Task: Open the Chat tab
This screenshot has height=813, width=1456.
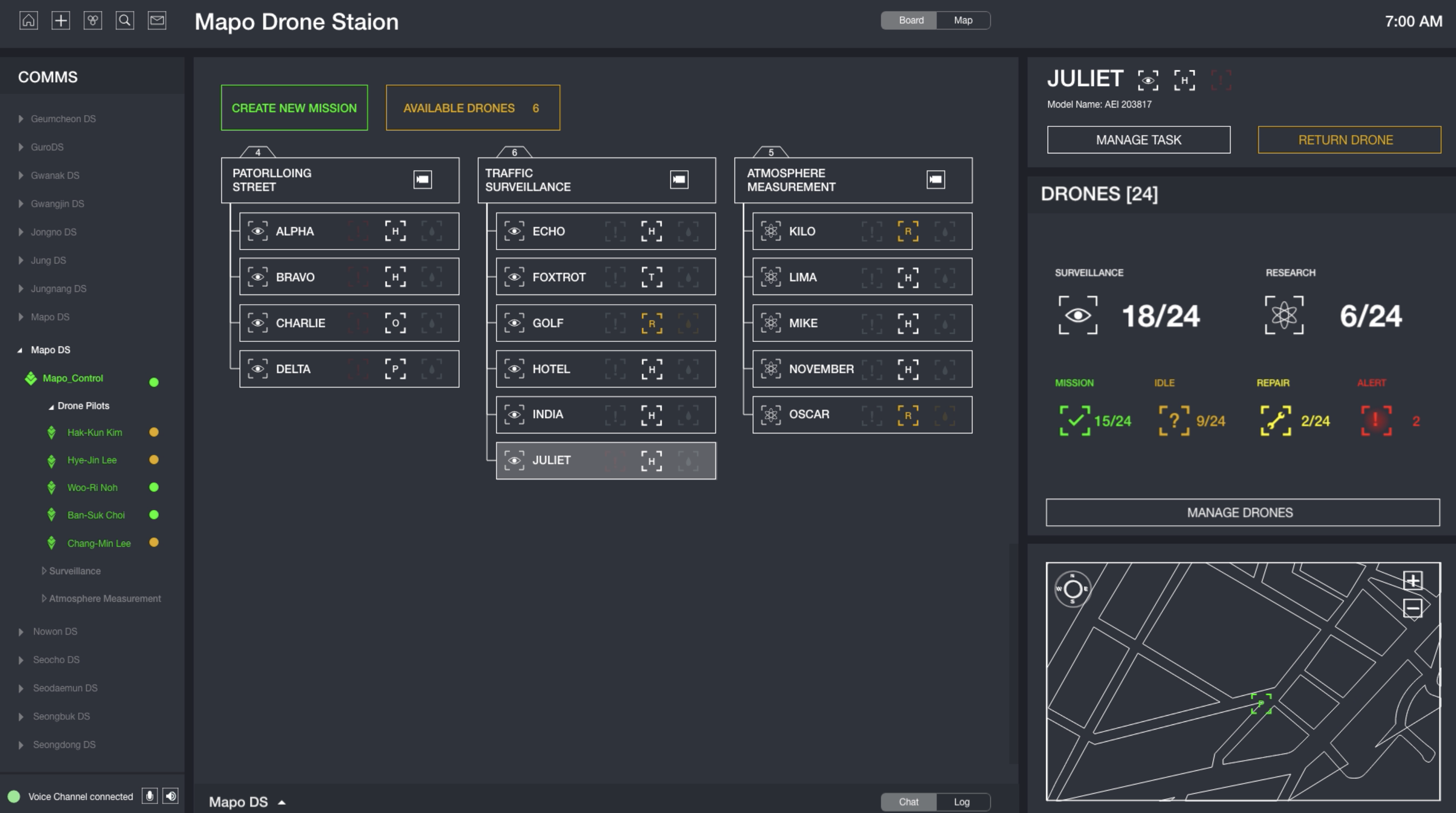Action: tap(908, 801)
